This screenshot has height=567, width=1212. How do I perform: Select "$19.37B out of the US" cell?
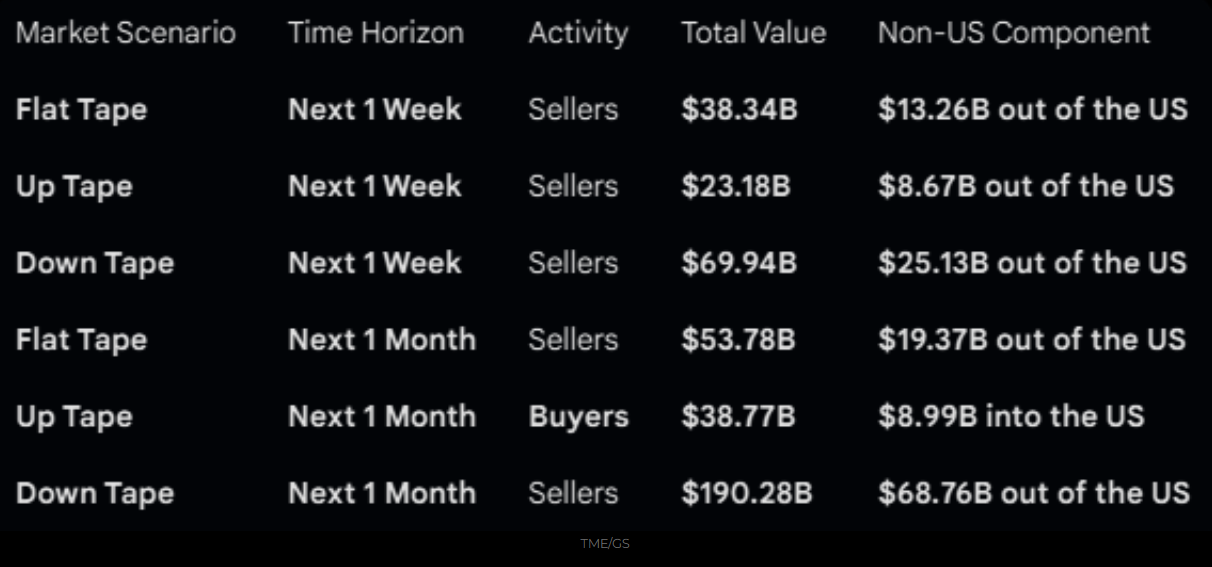point(1032,340)
